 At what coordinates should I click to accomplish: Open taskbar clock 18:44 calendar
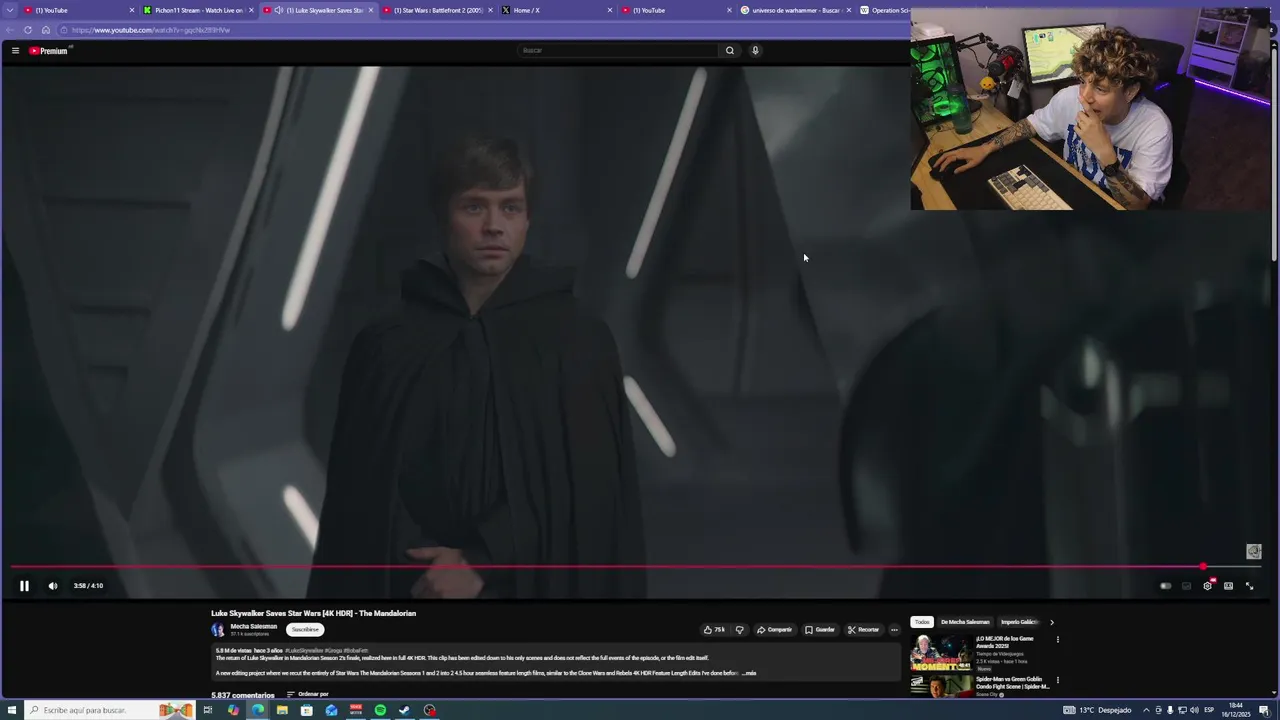coord(1236,710)
